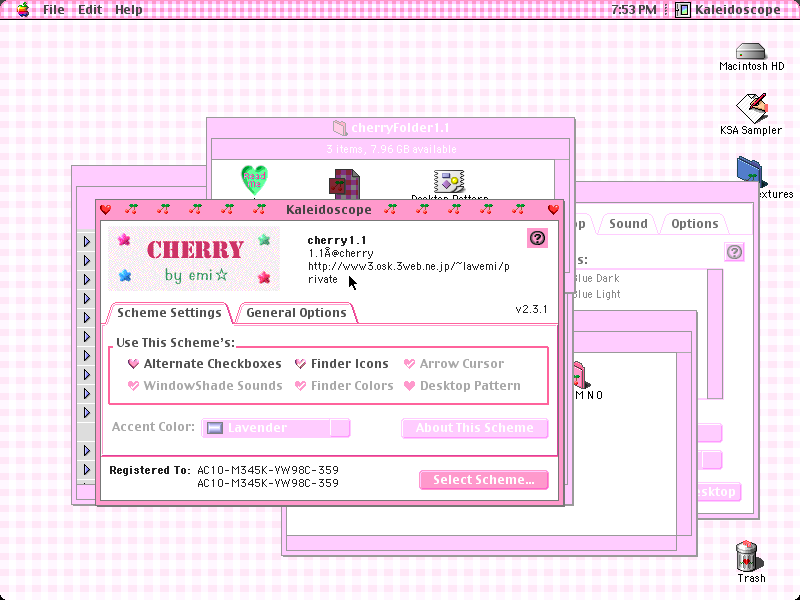Expand the eighth disclosure triangle in left list window

click(87, 374)
